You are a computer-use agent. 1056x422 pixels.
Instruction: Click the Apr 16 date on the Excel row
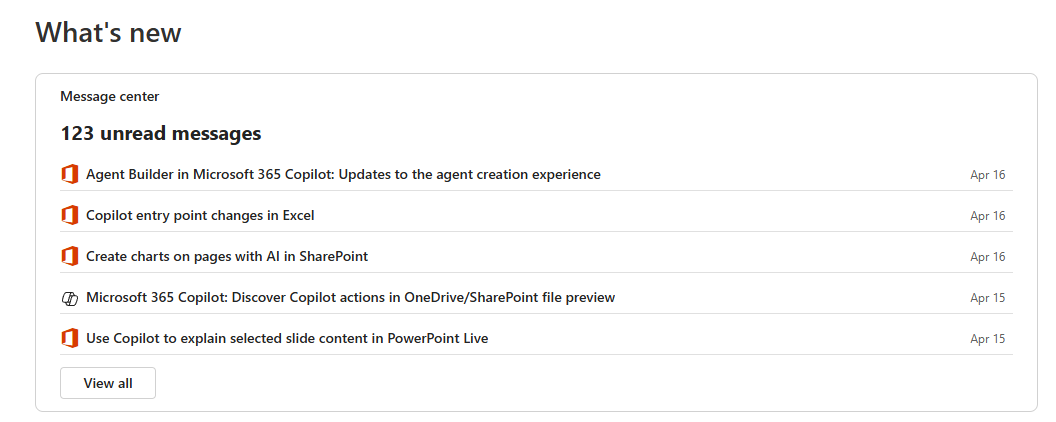(x=987, y=216)
